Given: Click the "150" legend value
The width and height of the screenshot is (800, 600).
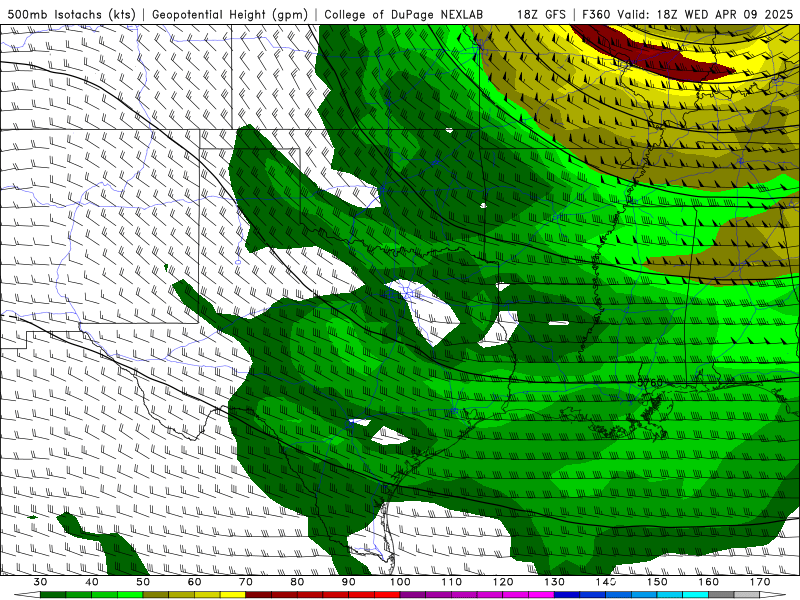Looking at the screenshot, I should pyautogui.click(x=657, y=582).
